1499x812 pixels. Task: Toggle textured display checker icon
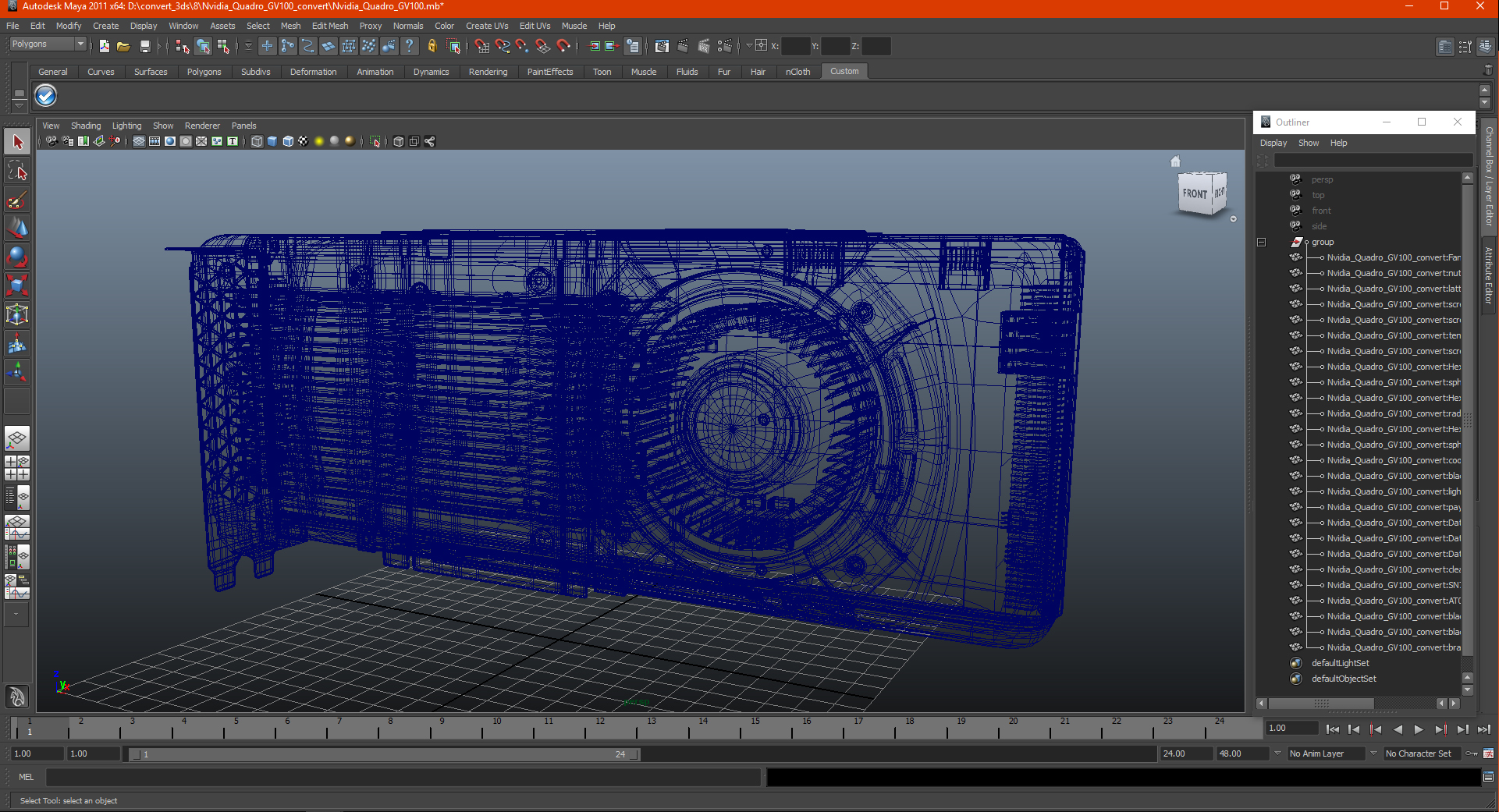point(304,141)
